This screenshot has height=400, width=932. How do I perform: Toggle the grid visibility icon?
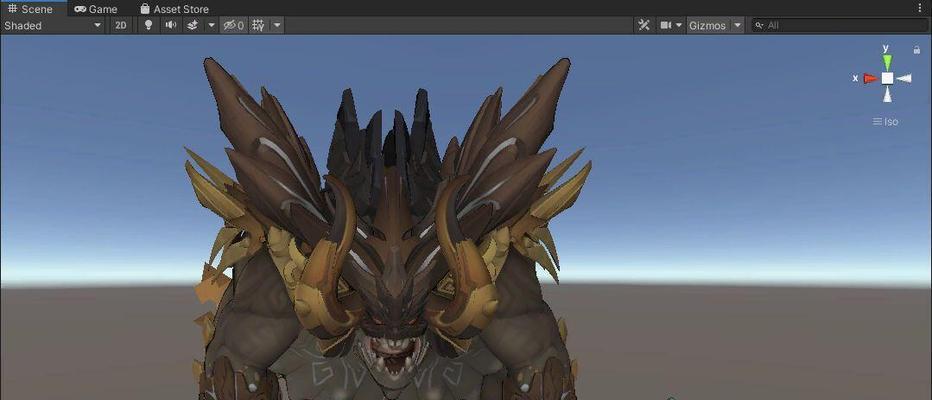click(x=258, y=26)
